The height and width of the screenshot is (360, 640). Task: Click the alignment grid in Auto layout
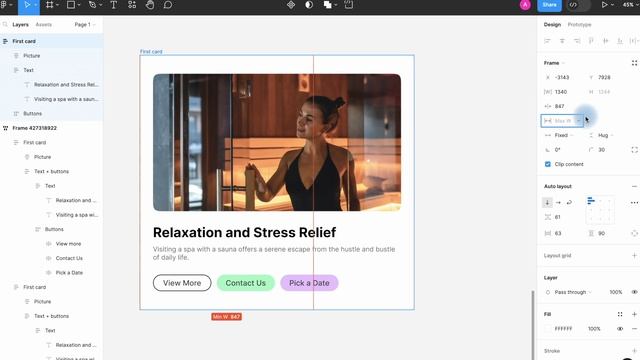pyautogui.click(x=600, y=210)
